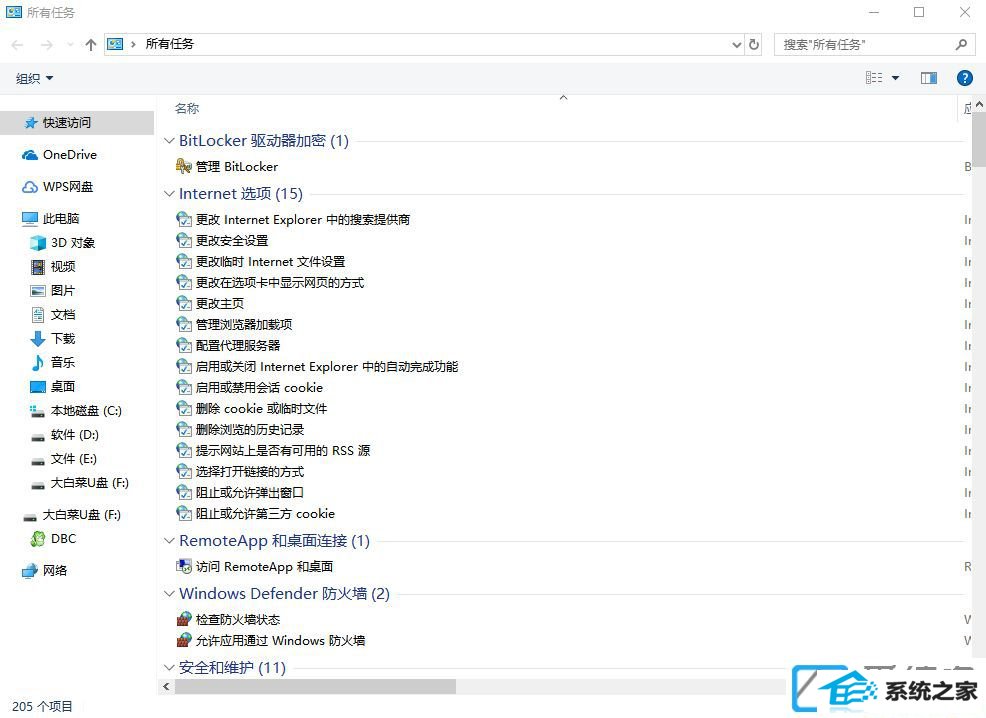Click the breadcrumb chevron before 所有任务
This screenshot has width=986, height=718.
[x=133, y=45]
